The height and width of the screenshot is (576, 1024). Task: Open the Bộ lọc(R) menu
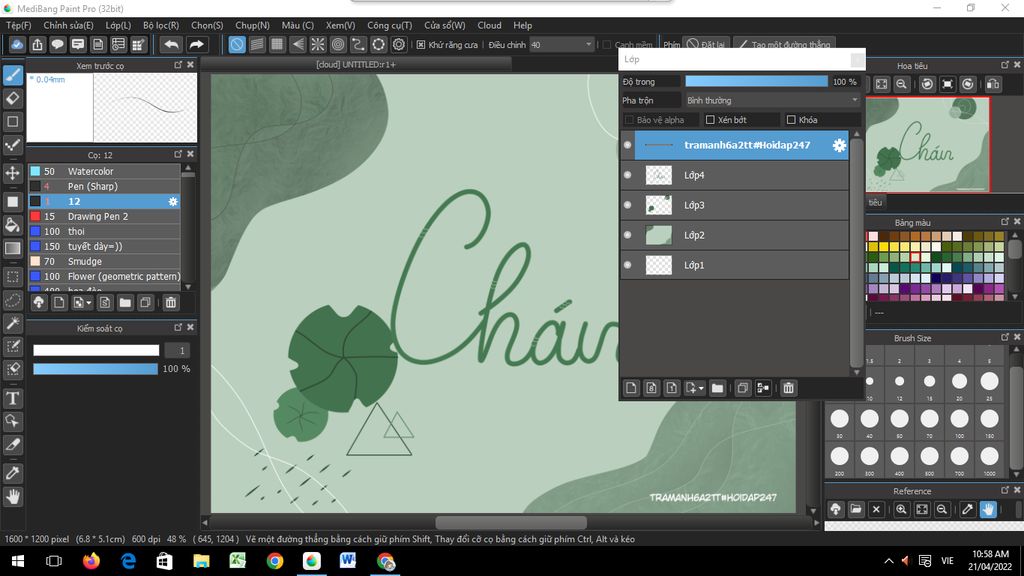click(x=161, y=25)
